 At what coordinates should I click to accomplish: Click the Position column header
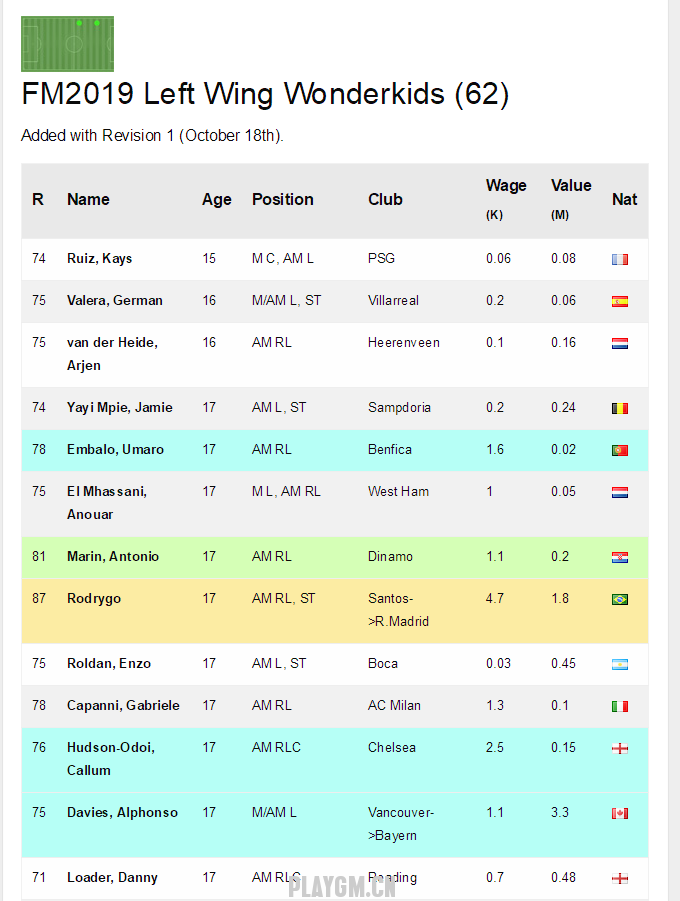pyautogui.click(x=282, y=199)
